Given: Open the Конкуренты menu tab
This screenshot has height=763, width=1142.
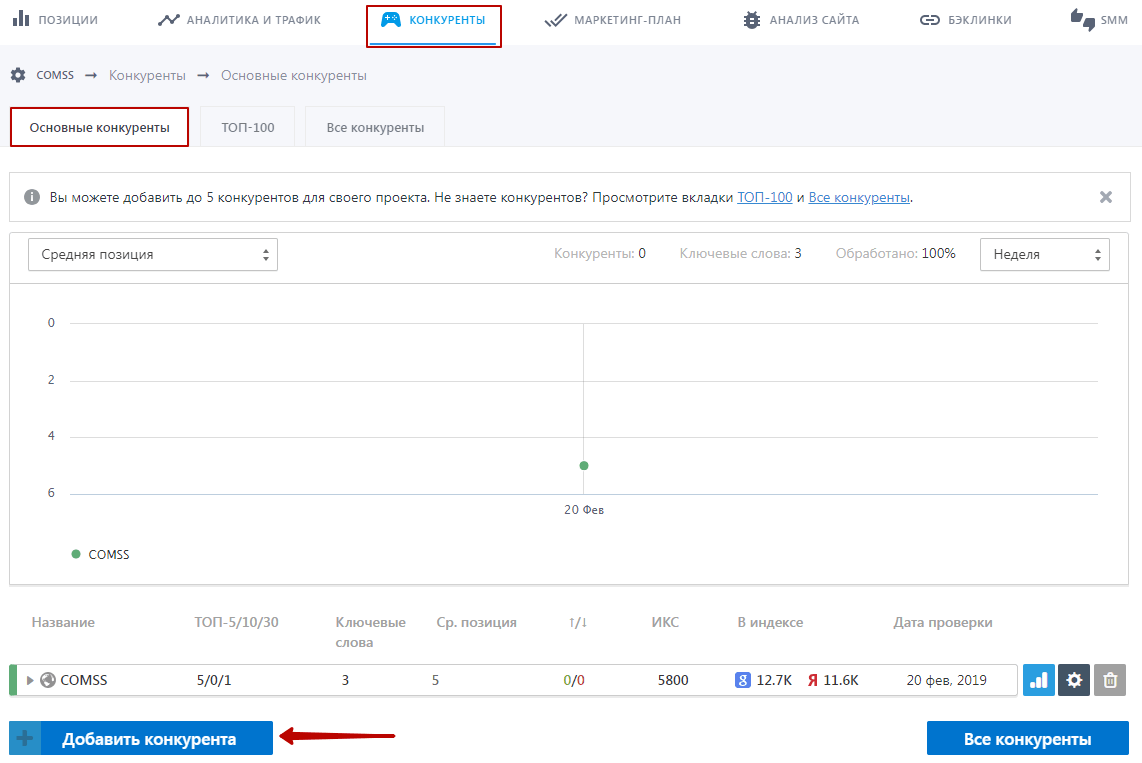Looking at the screenshot, I should pyautogui.click(x=433, y=20).
